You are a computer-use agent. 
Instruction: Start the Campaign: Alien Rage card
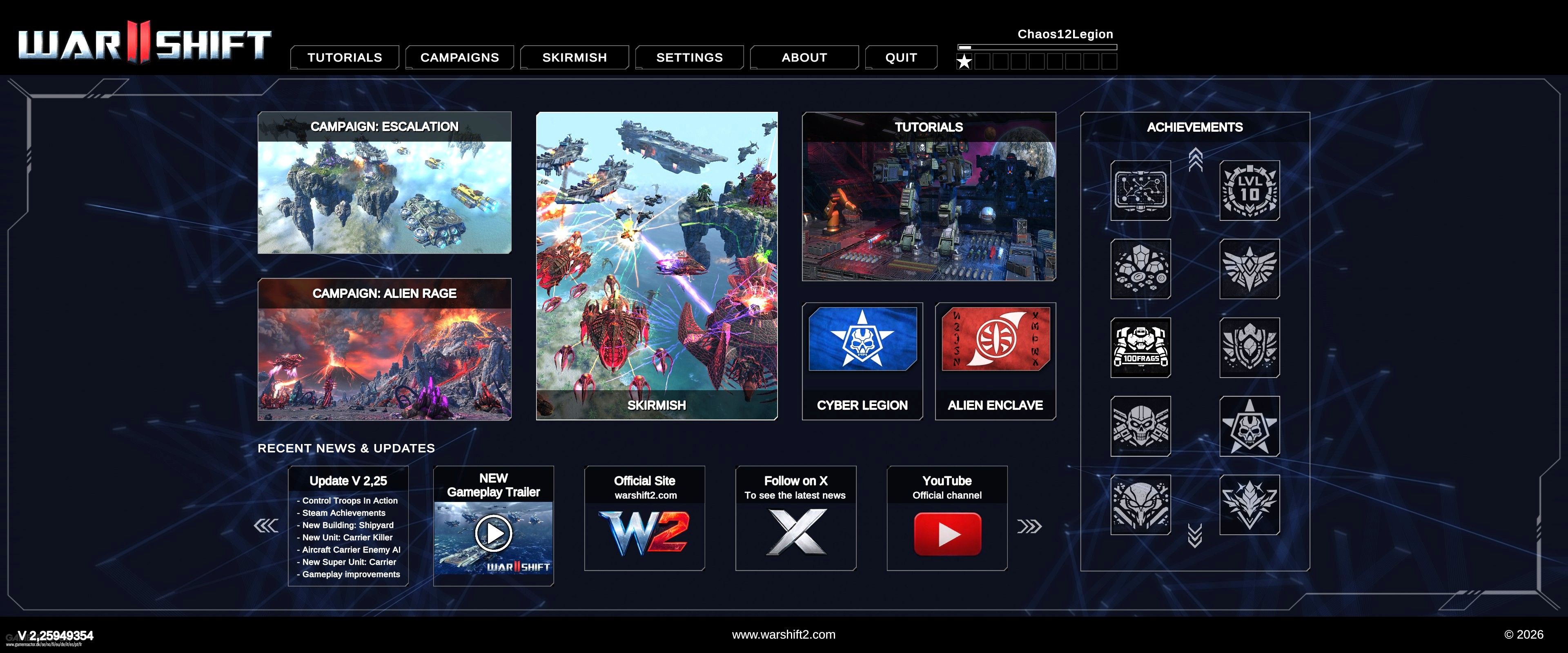click(x=385, y=349)
